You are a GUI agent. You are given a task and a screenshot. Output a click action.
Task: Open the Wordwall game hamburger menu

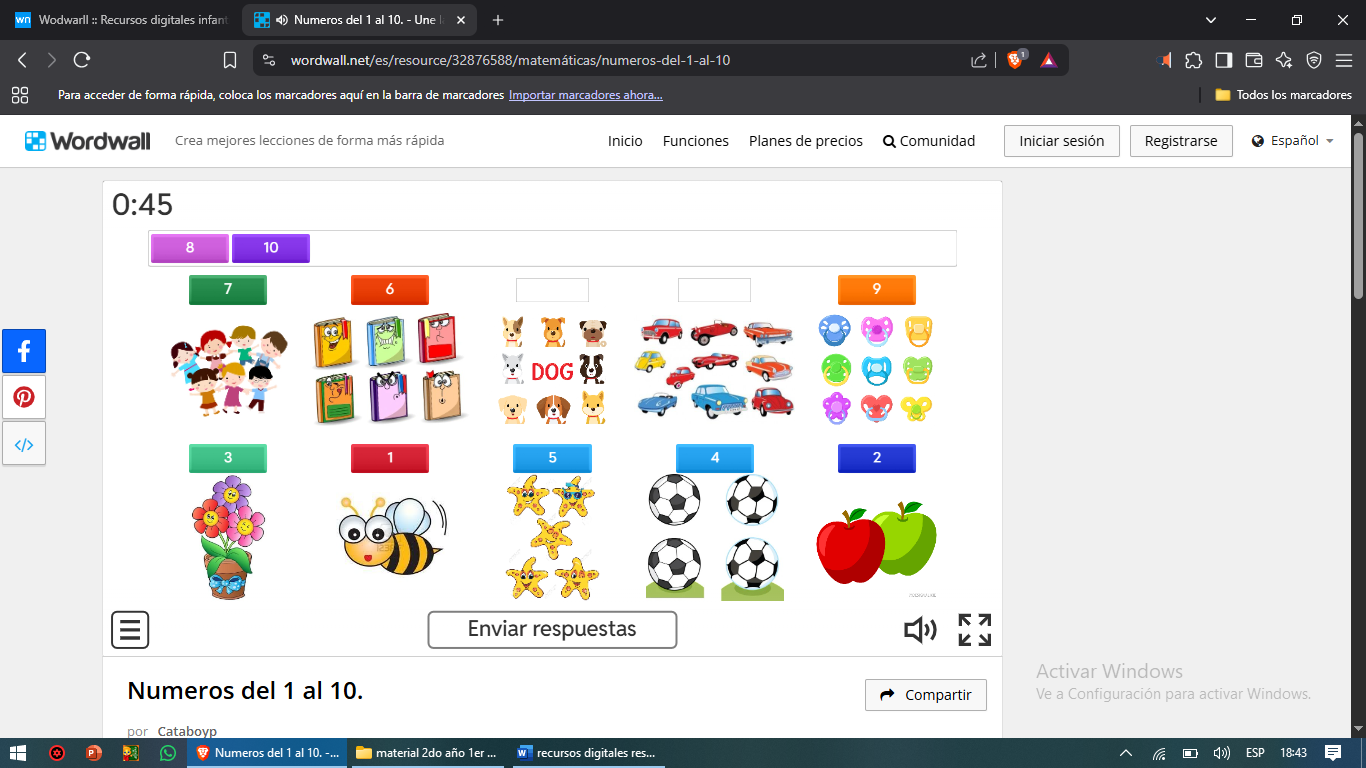click(x=130, y=630)
